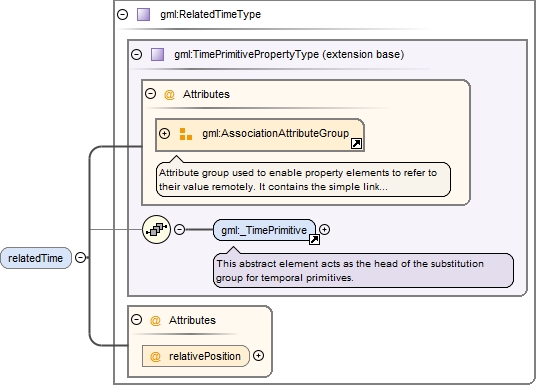Screen dimensions: 537x386
Task: Click the gml:TimePrimitivePropertyType purple square icon
Action: click(158, 54)
